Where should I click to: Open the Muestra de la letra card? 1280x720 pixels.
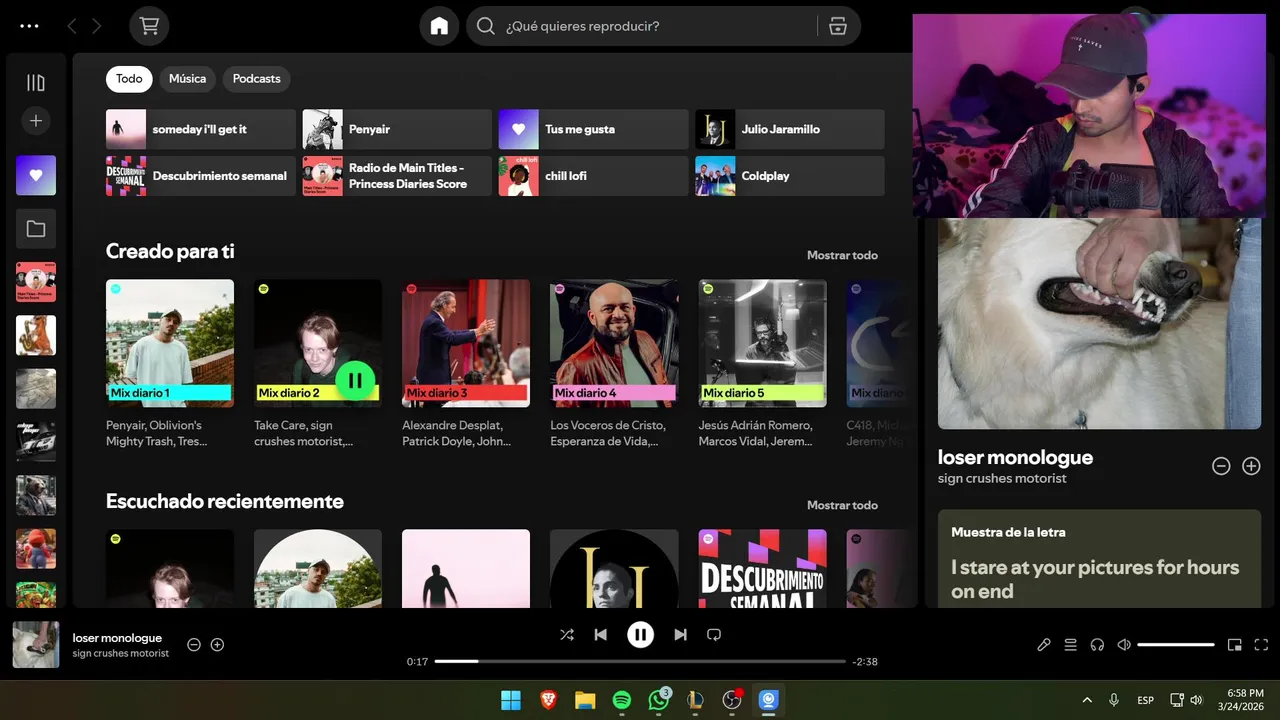[x=1099, y=558]
